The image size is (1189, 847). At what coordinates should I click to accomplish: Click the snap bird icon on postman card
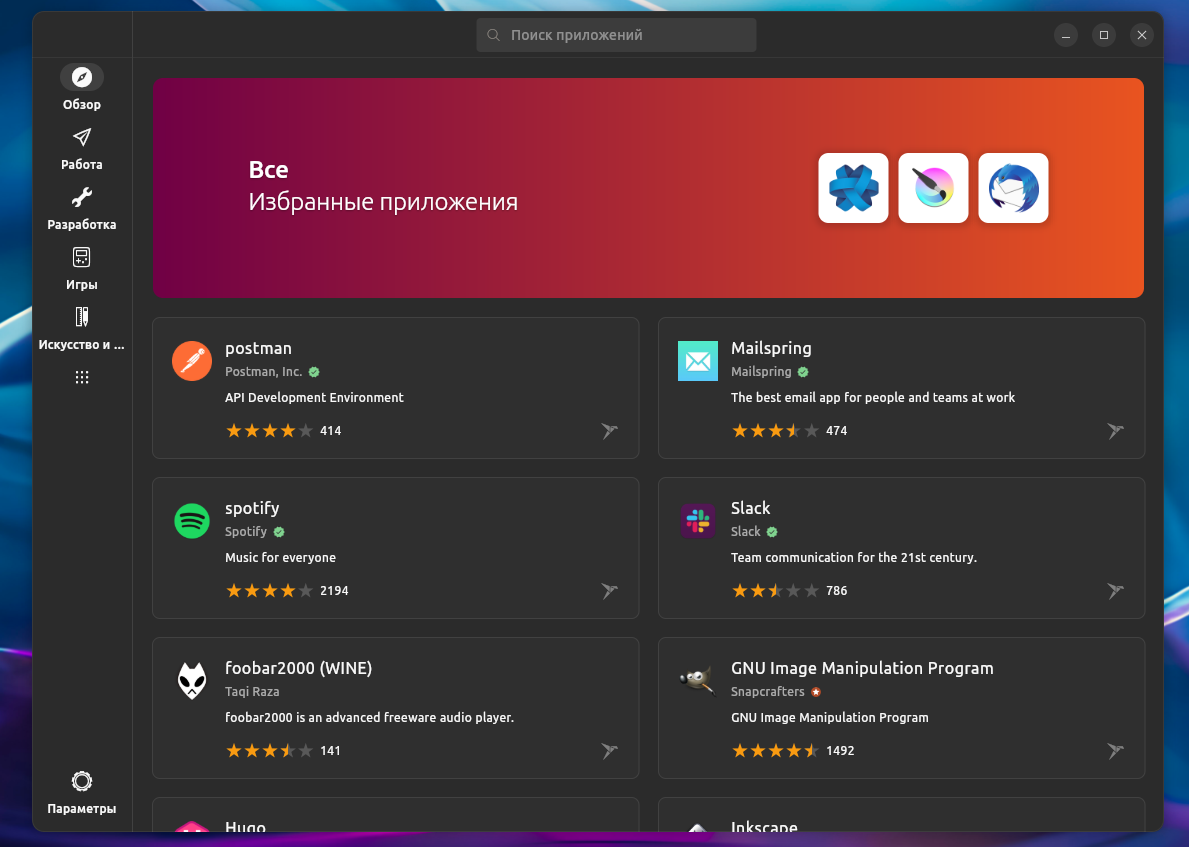pyautogui.click(x=610, y=431)
